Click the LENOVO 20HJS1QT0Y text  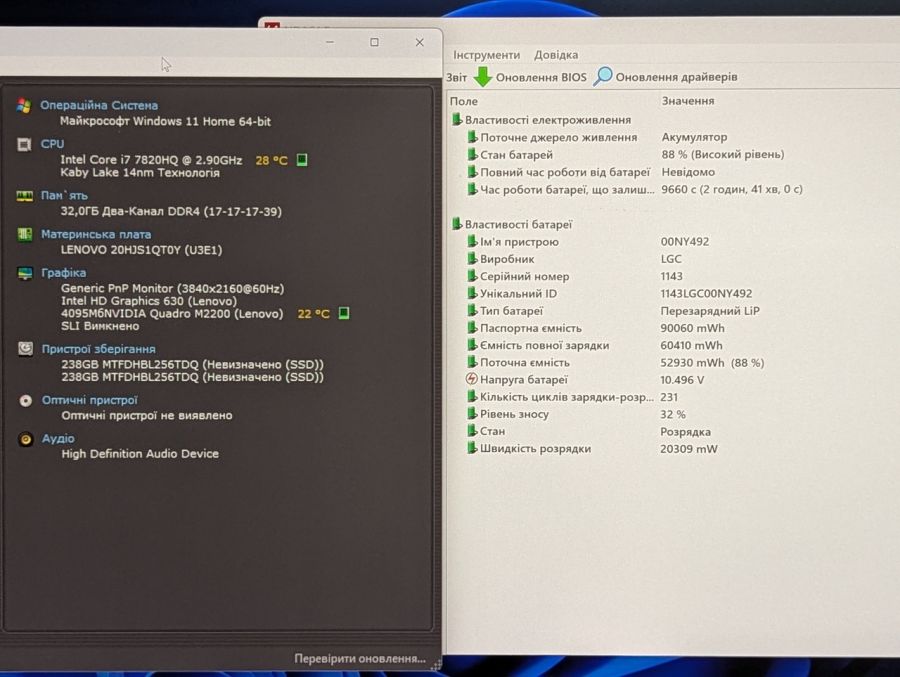(141, 250)
